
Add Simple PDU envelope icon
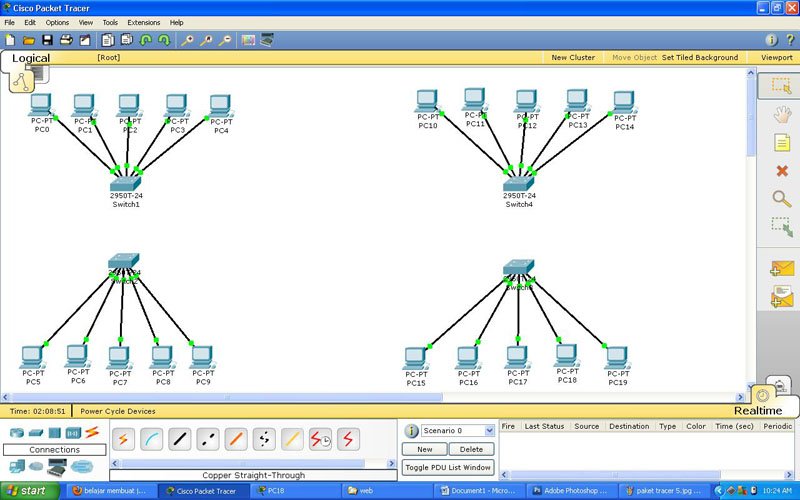782,268
